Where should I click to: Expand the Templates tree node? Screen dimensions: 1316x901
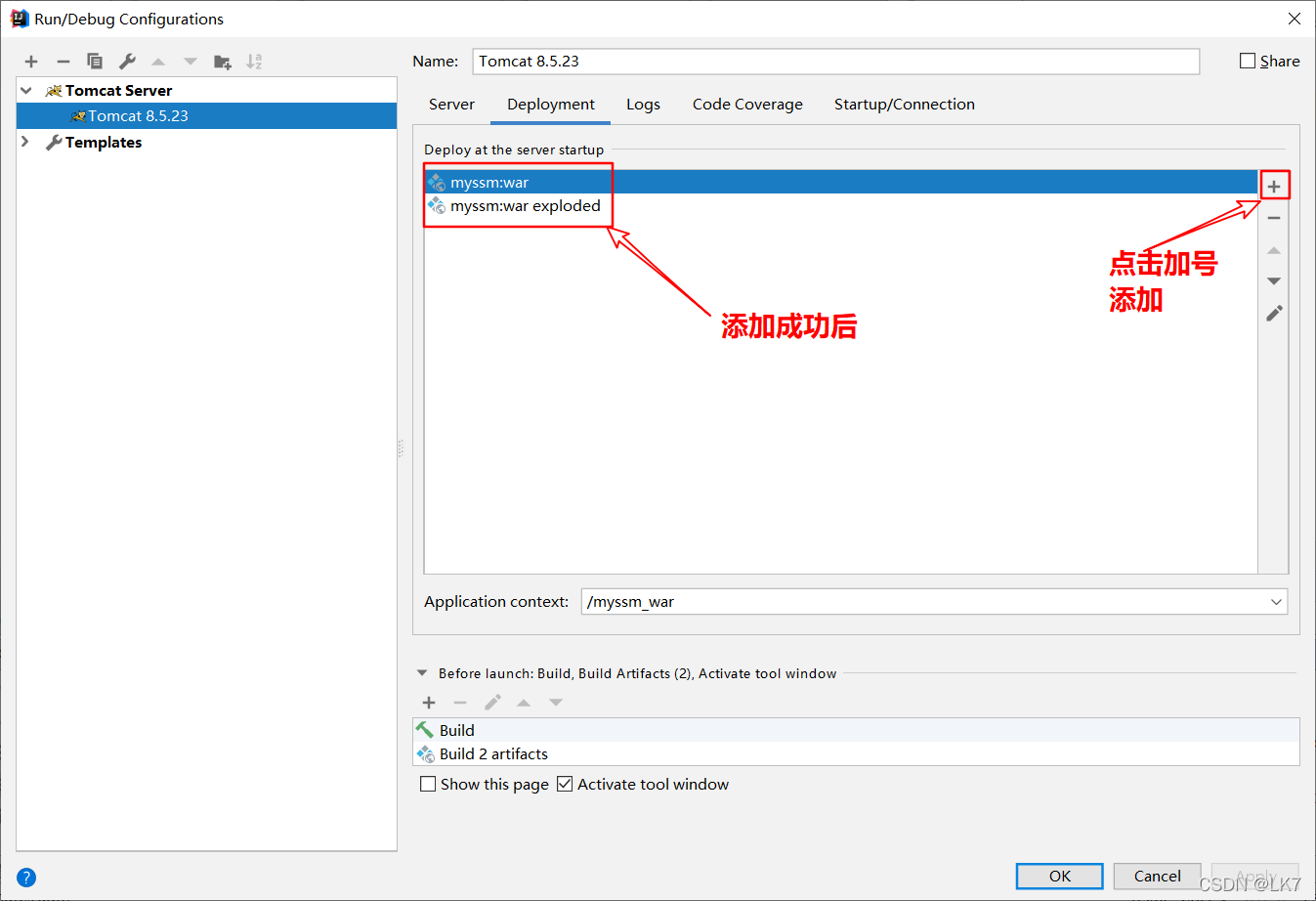coord(24,142)
